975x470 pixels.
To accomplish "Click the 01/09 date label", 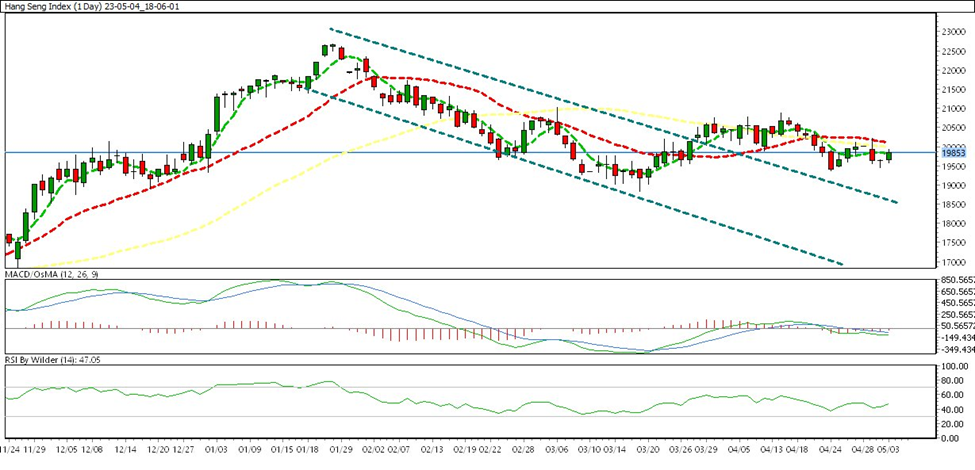I will point(252,448).
